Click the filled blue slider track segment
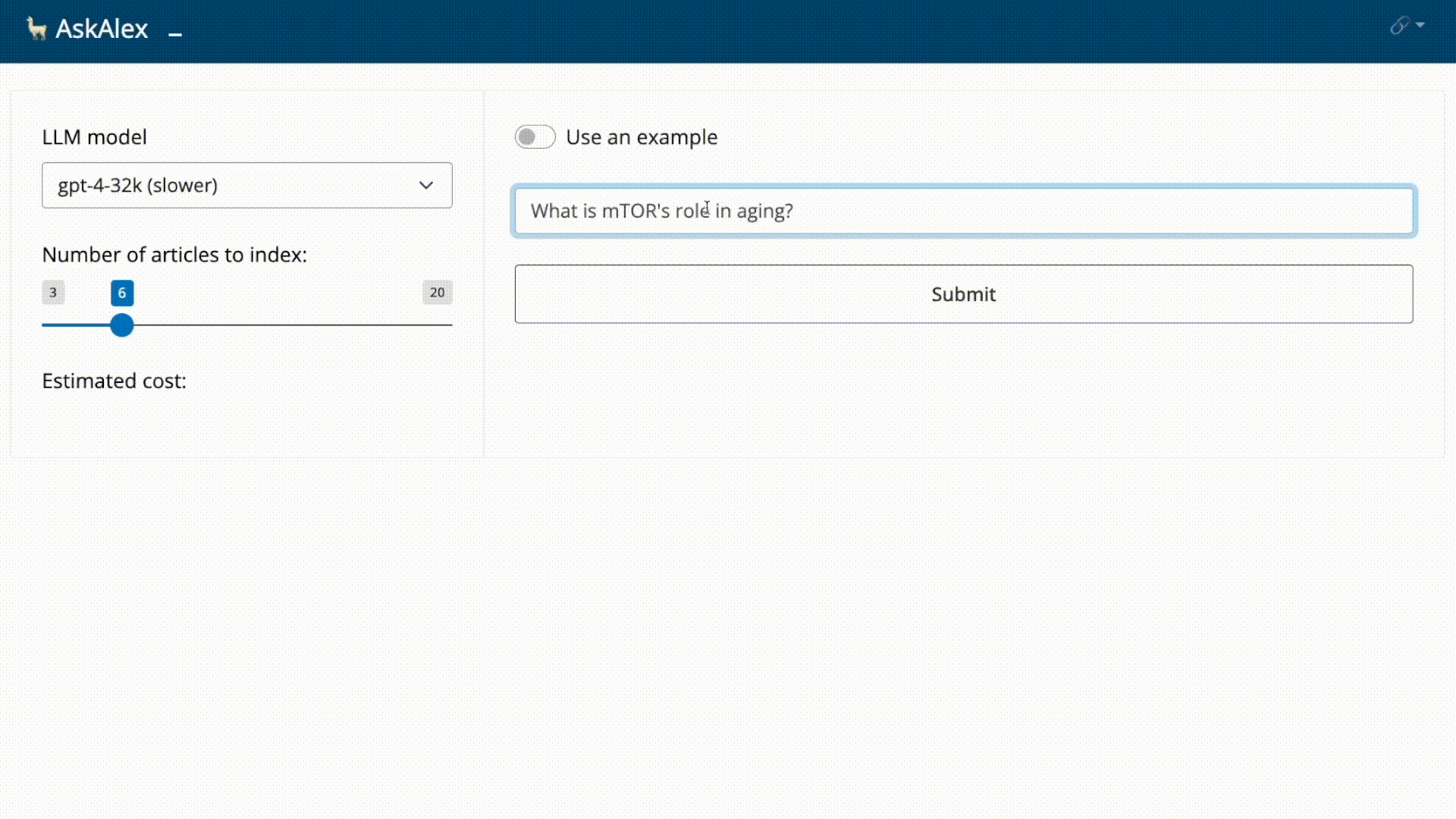 click(76, 325)
